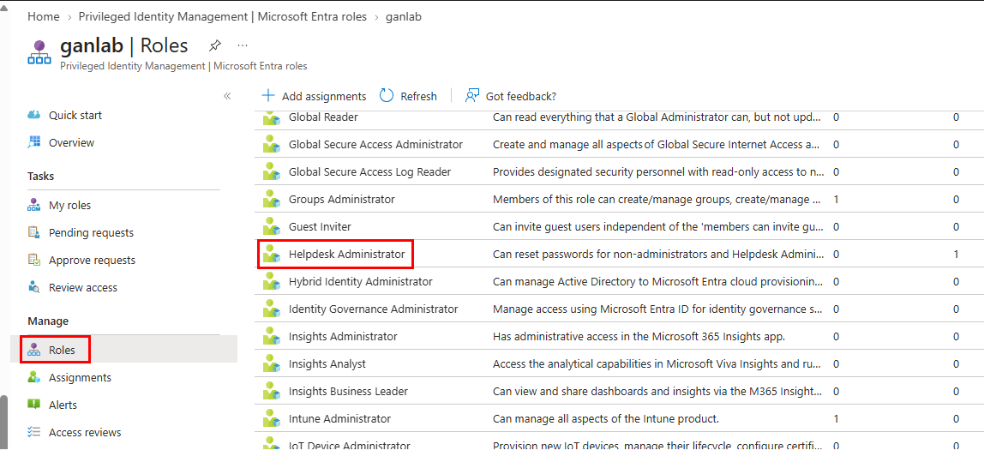Click Global Secure Access Log Reader icon
This screenshot has height=450, width=984.
coord(271,171)
